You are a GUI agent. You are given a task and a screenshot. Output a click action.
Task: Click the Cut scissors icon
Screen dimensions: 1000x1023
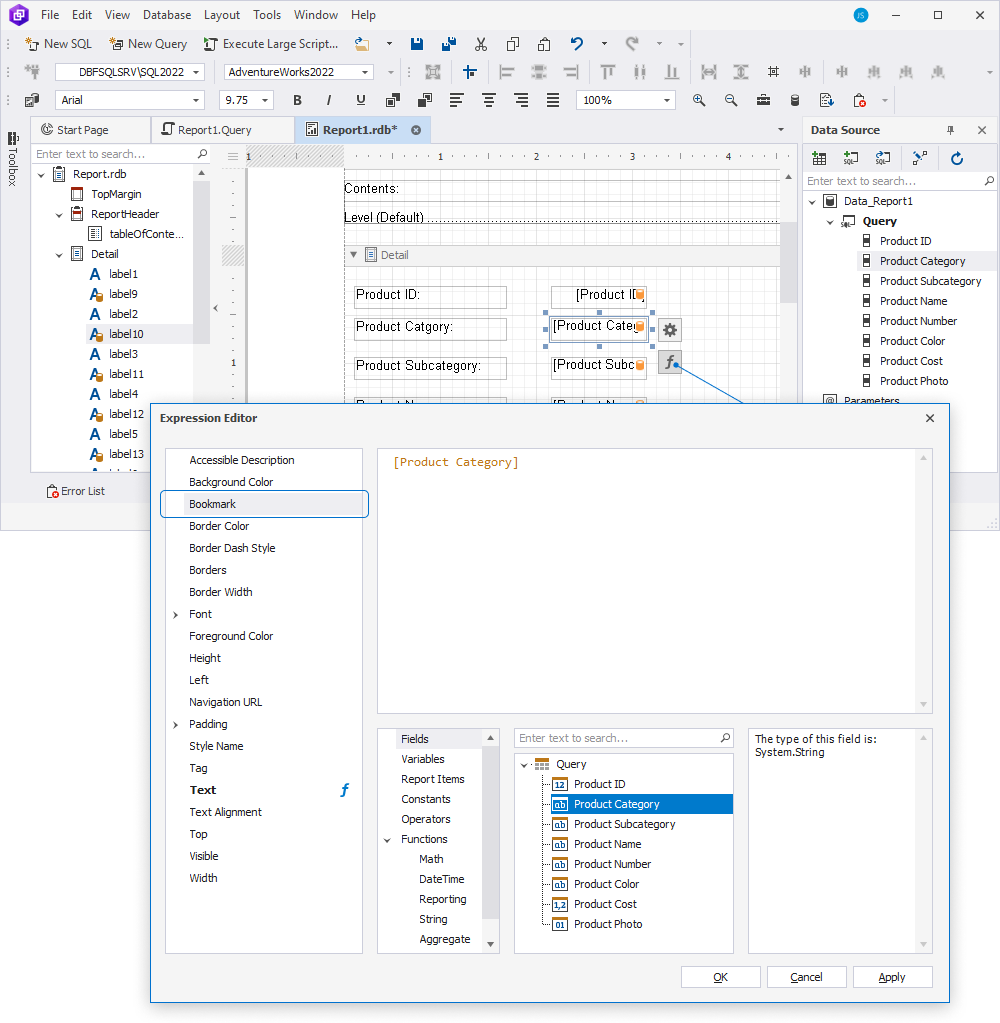481,44
